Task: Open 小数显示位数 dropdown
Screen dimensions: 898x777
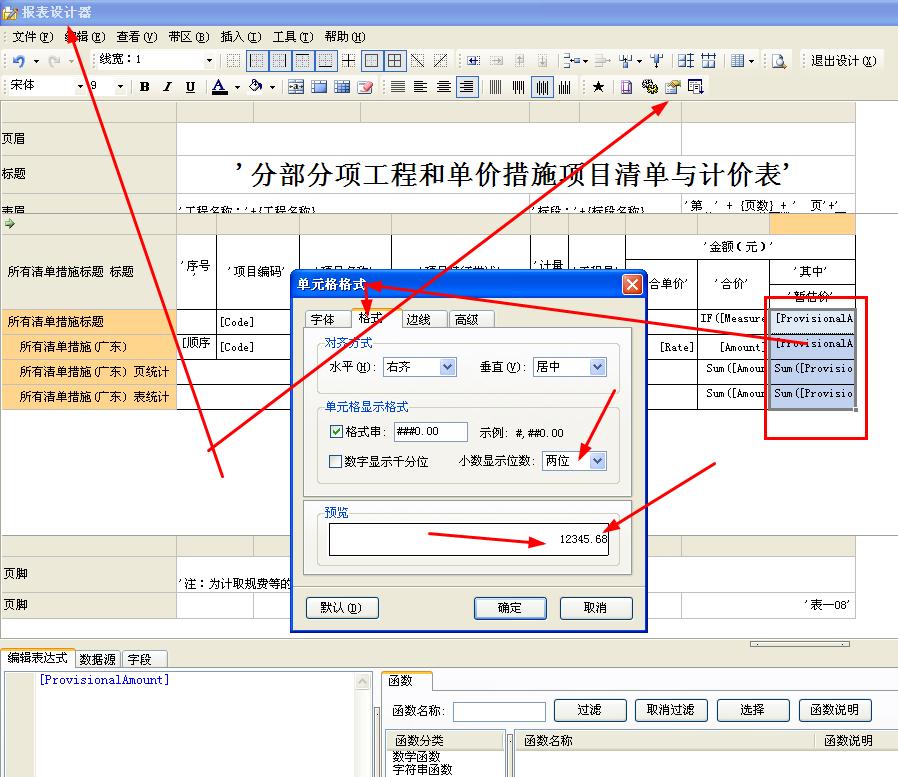Action: pyautogui.click(x=597, y=461)
